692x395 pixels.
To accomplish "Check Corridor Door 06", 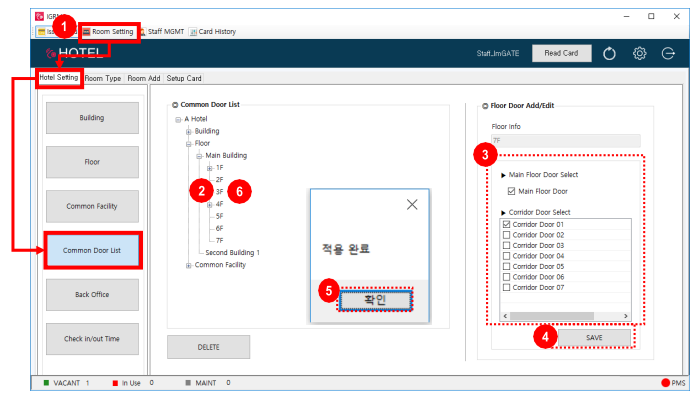I will pyautogui.click(x=507, y=277).
